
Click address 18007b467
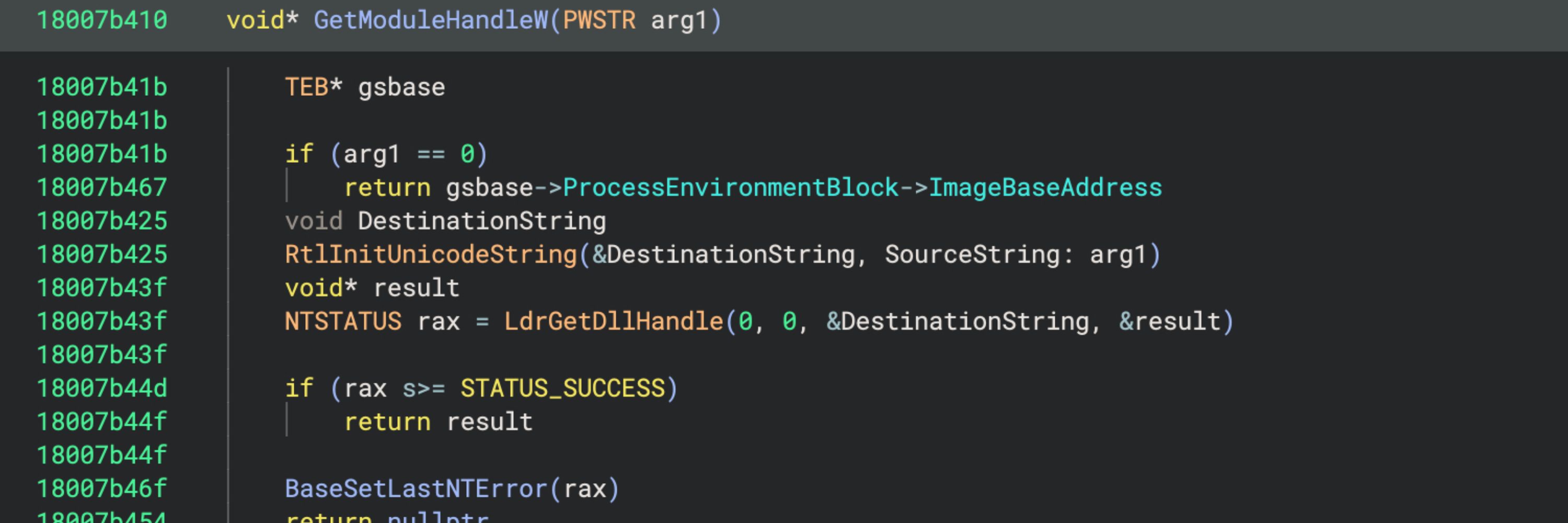[x=101, y=188]
